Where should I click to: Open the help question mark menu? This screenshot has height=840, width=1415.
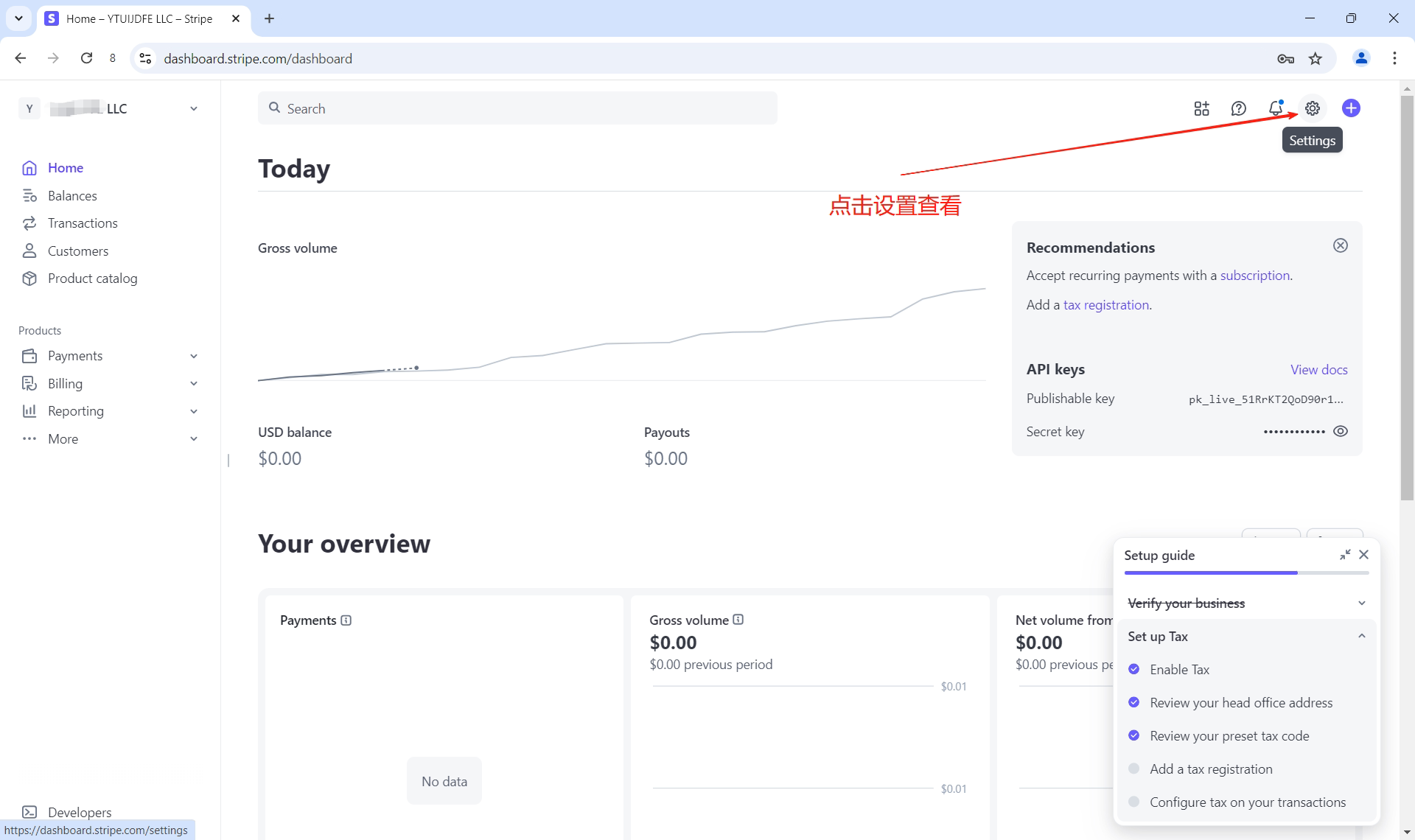[x=1238, y=108]
